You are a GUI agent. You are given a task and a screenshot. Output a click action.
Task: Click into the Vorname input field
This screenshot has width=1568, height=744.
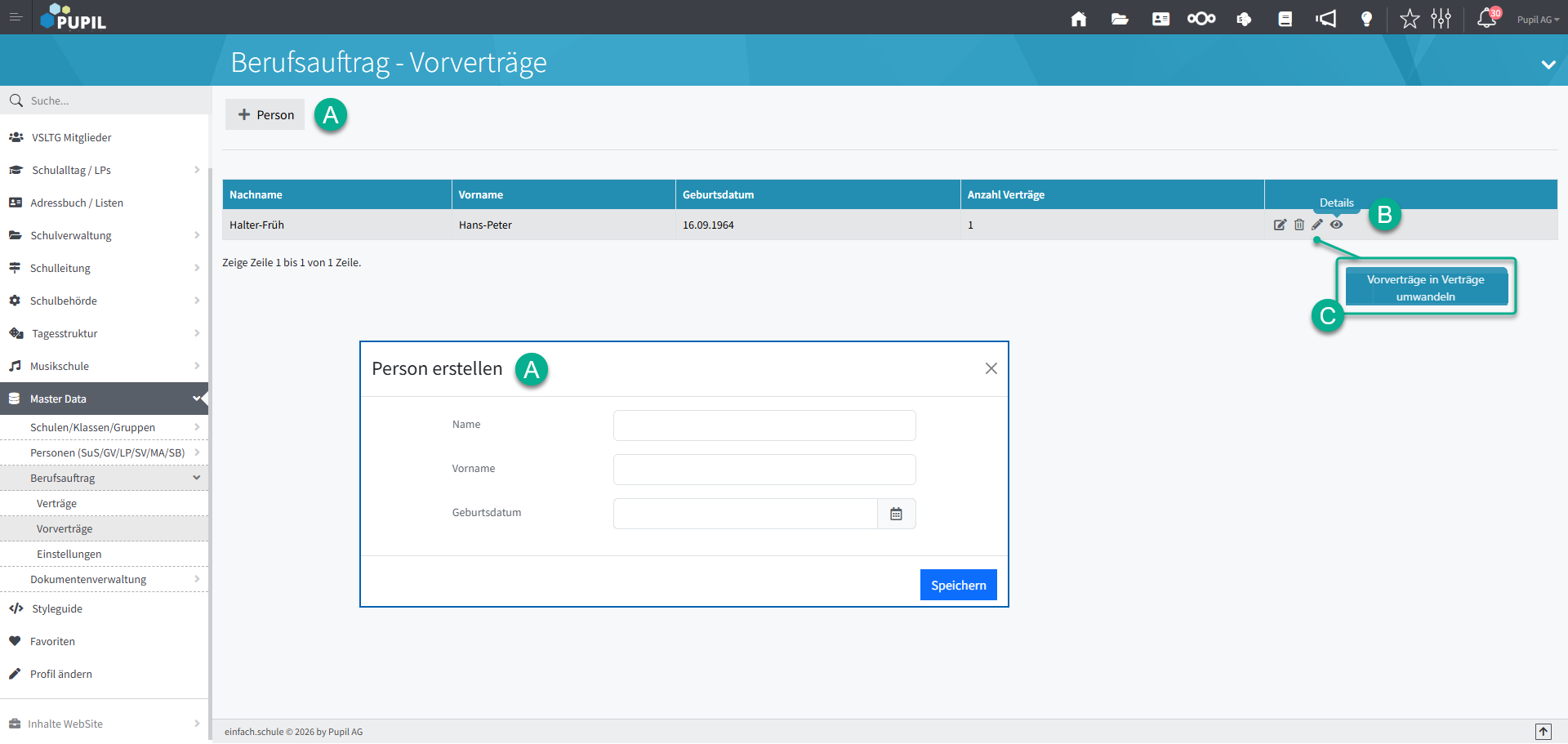coord(764,470)
